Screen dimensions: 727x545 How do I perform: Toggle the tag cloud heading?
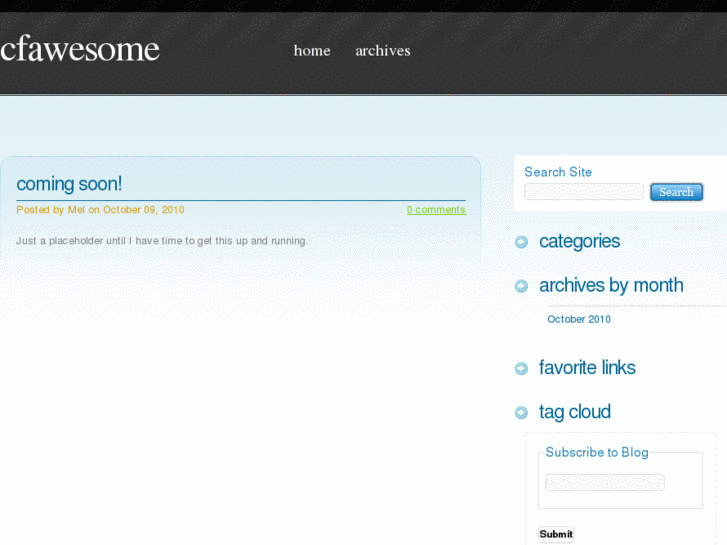(574, 412)
